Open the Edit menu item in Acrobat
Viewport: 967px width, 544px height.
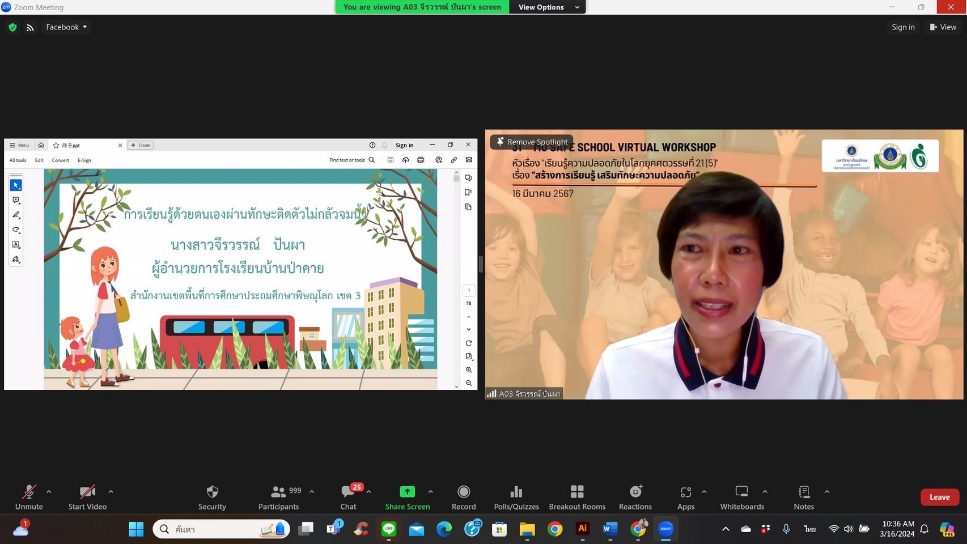39,160
